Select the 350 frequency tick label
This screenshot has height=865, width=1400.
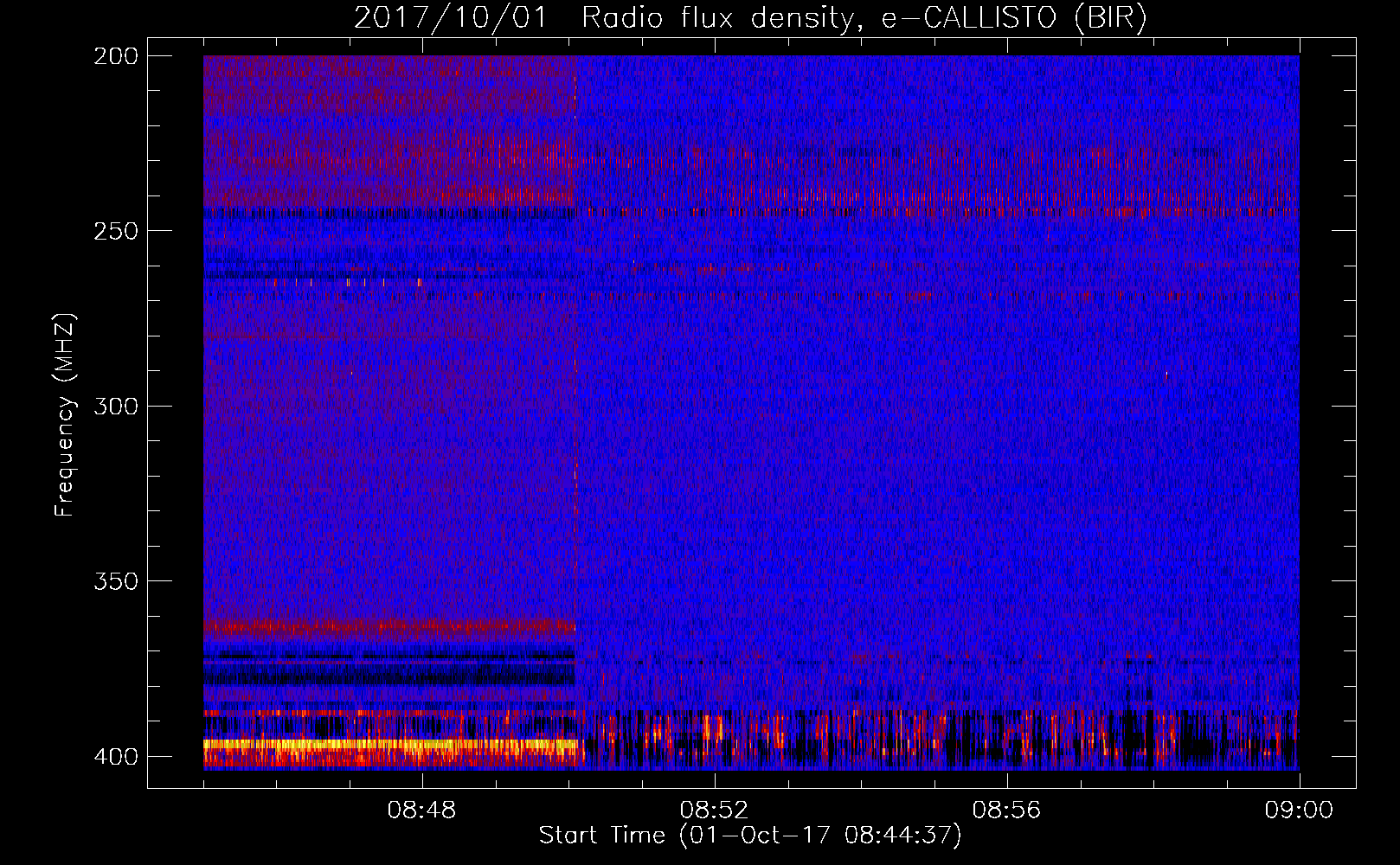point(116,581)
